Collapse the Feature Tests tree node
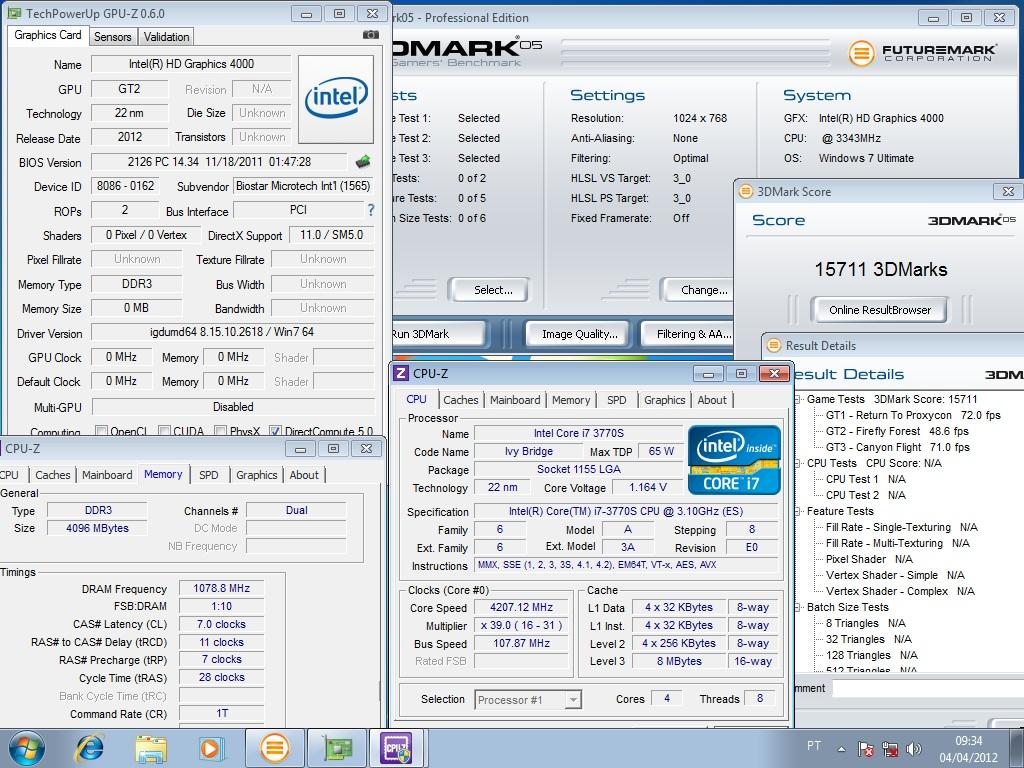The width and height of the screenshot is (1024, 768). click(x=798, y=511)
